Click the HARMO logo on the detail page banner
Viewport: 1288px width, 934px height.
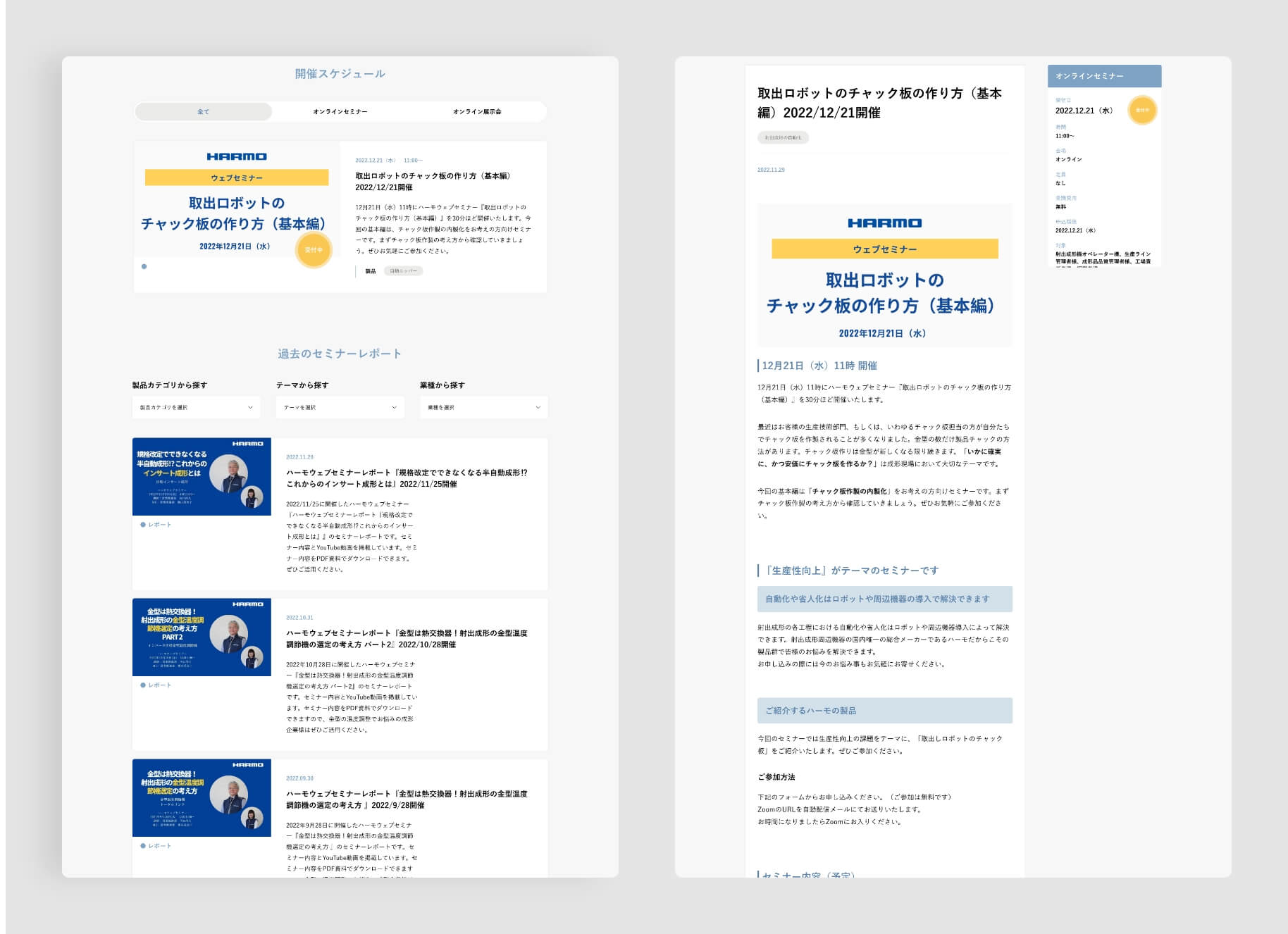tap(885, 223)
